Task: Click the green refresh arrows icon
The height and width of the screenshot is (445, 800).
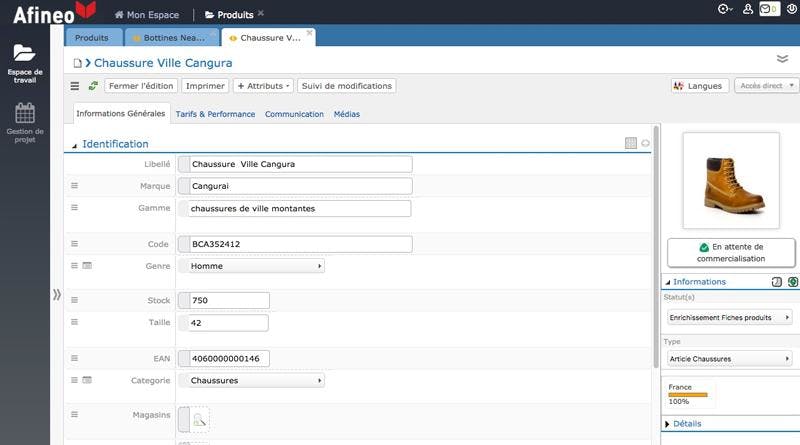Action: point(93,86)
